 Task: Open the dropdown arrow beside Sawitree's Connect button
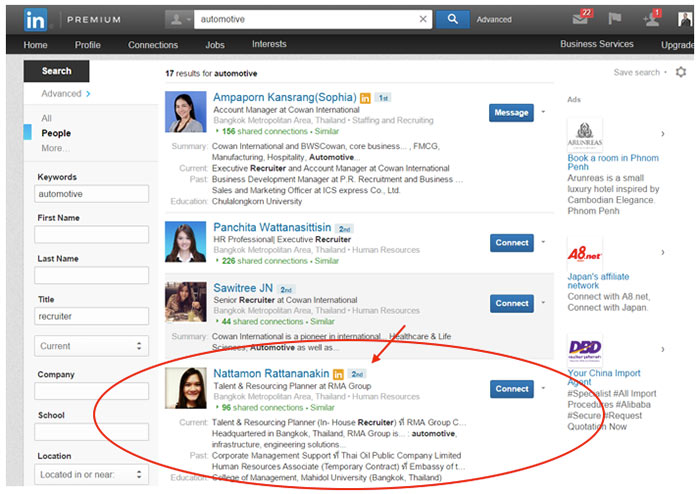pyautogui.click(x=543, y=303)
